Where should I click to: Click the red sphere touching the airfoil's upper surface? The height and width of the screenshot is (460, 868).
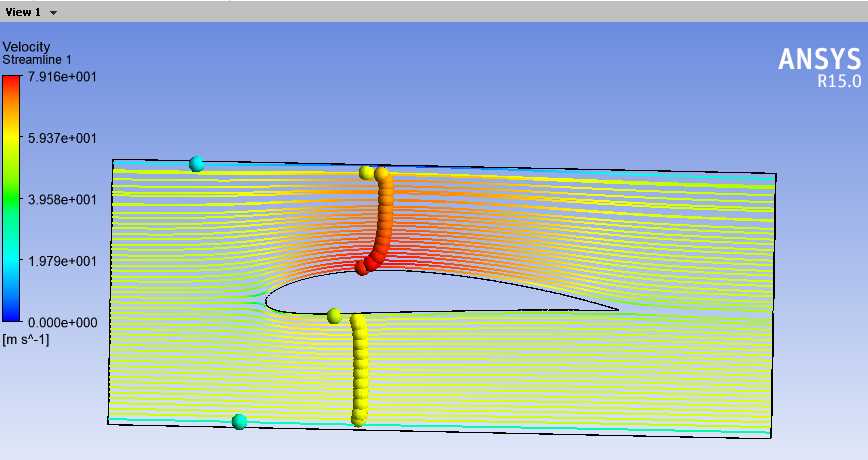pos(361,268)
